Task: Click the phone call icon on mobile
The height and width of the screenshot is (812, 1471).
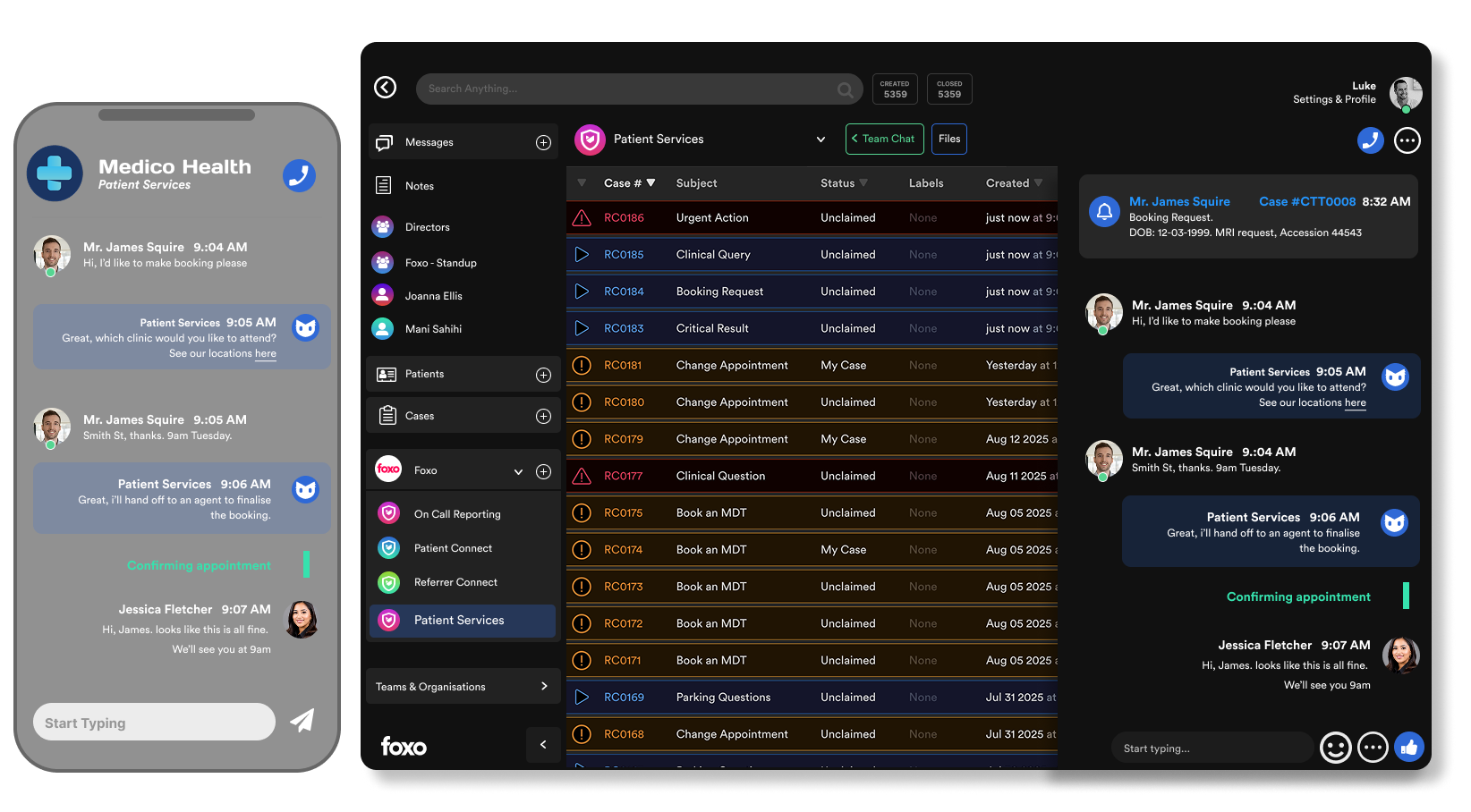Action: point(299,175)
